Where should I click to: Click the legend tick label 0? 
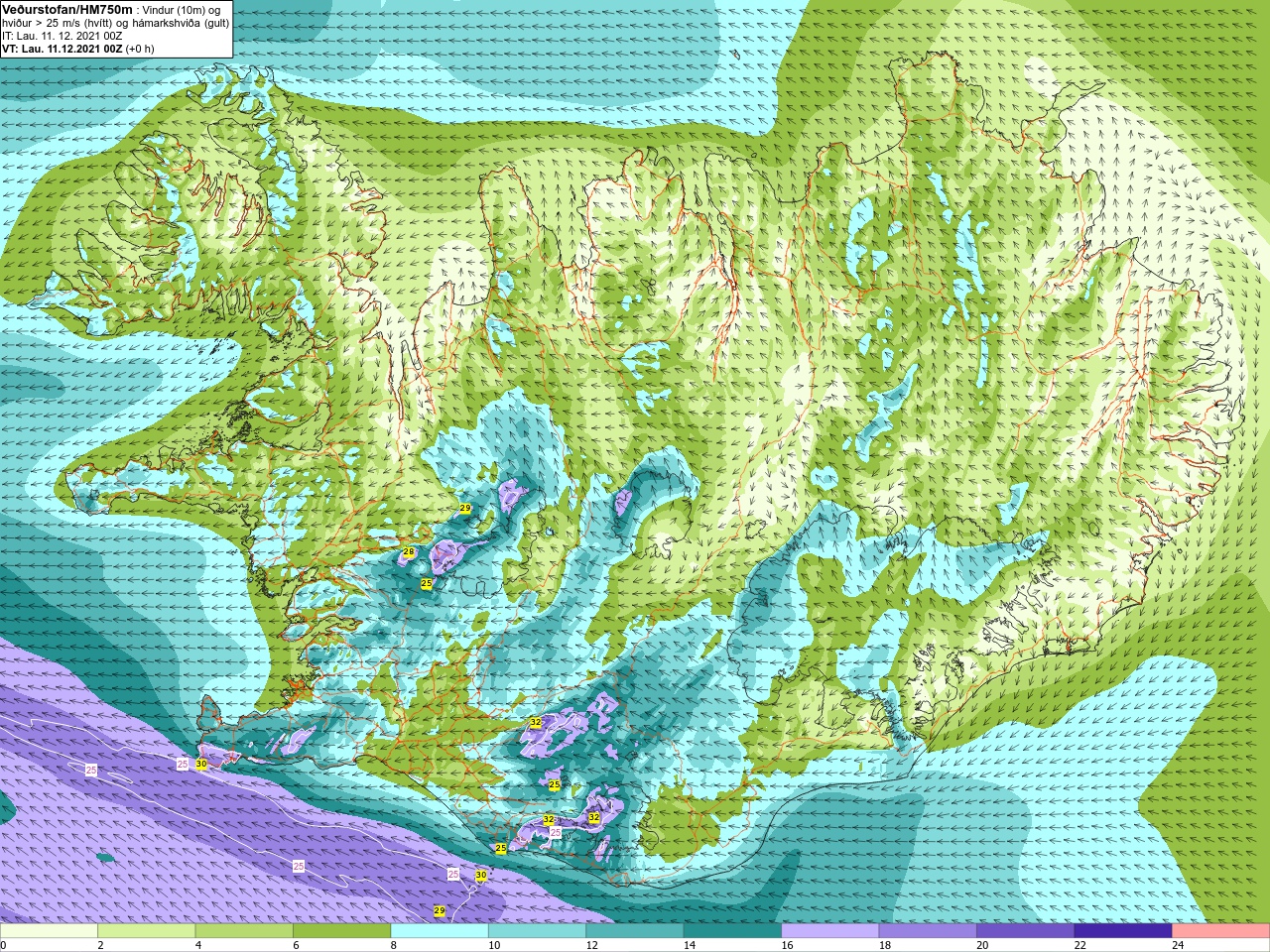(3, 945)
